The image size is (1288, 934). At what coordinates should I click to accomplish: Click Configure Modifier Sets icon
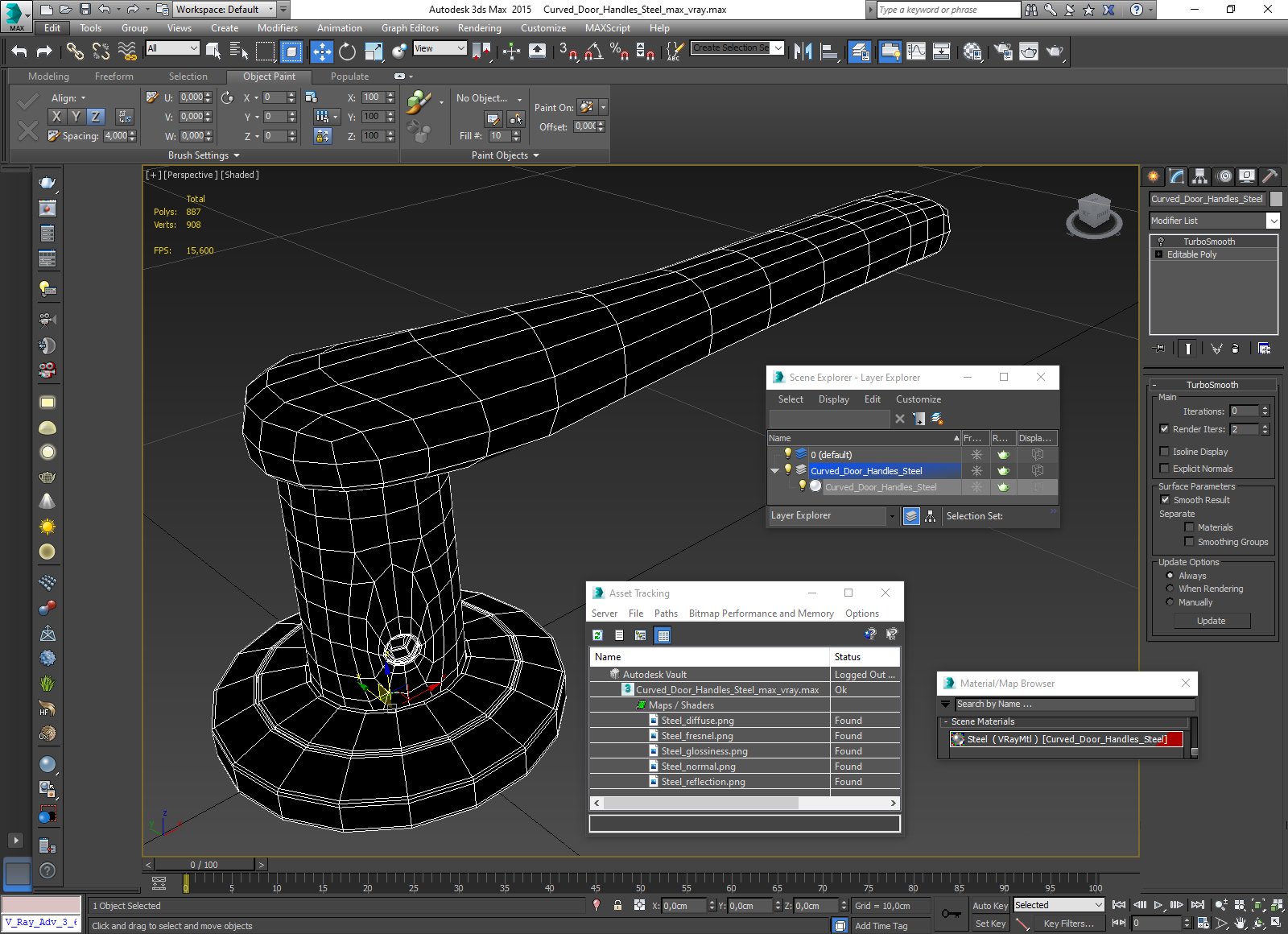pos(1264,349)
